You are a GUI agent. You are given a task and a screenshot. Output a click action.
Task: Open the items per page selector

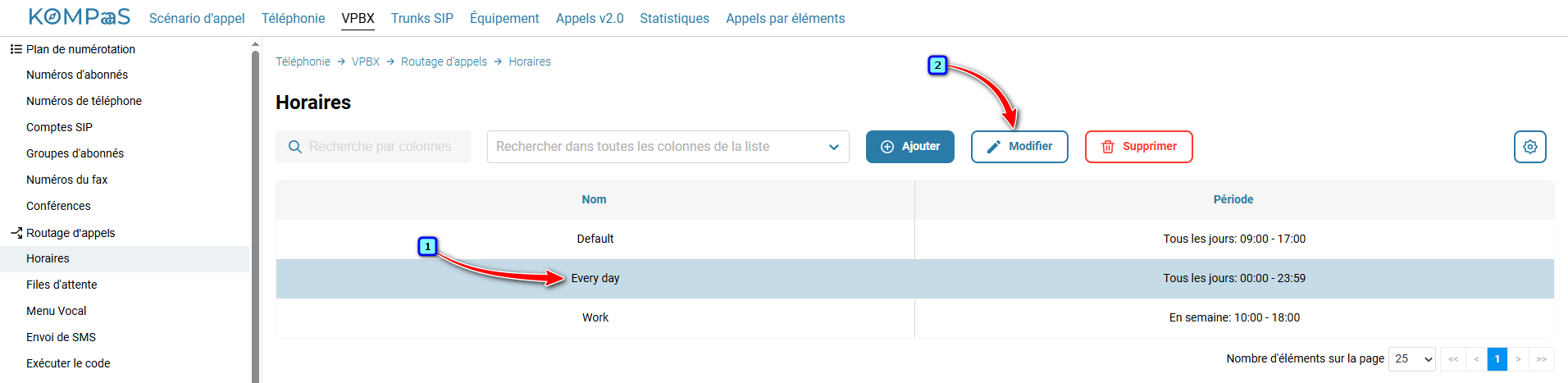pyautogui.click(x=1411, y=359)
